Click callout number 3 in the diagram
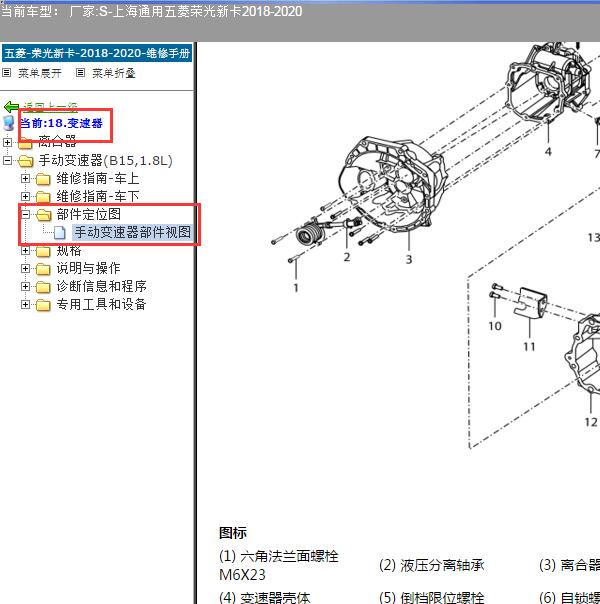Viewport: 600px width, 604px height. 409,260
